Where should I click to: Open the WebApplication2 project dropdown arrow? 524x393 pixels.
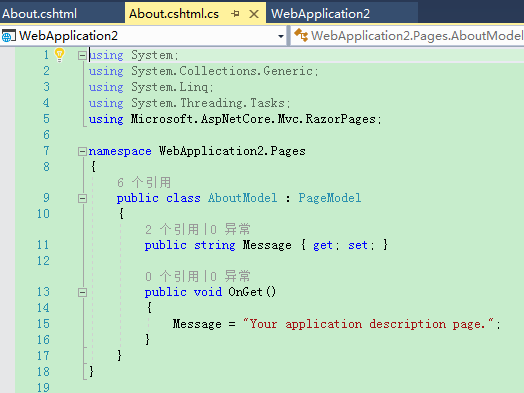pos(281,36)
